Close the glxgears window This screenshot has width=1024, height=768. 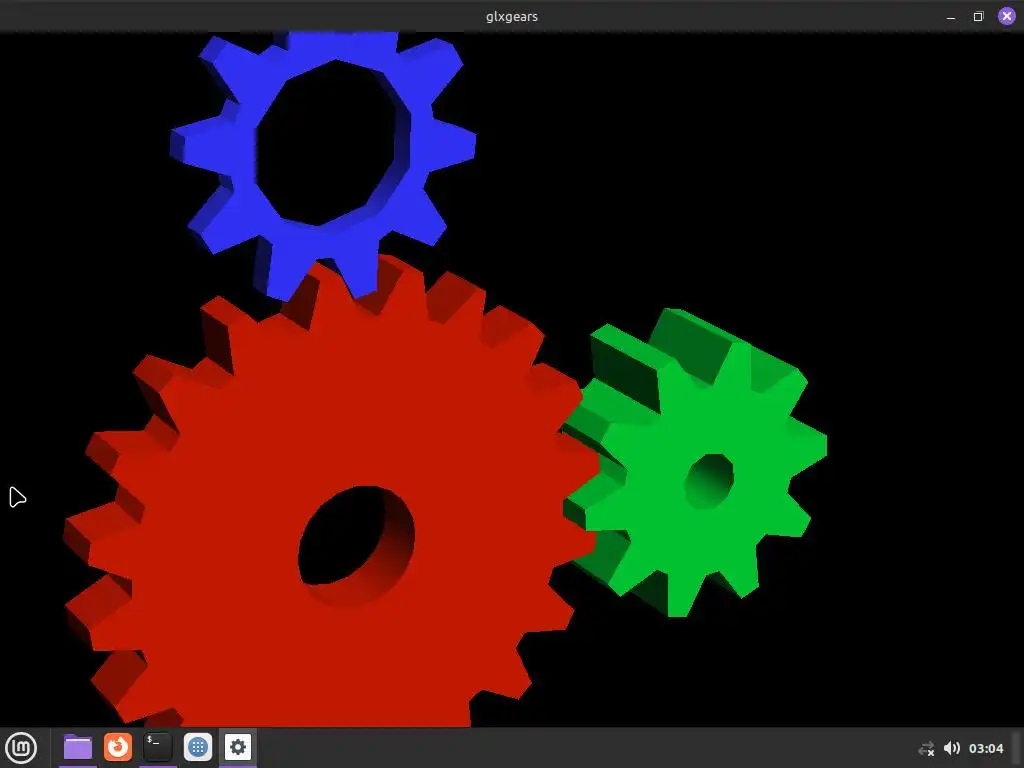click(x=1006, y=16)
